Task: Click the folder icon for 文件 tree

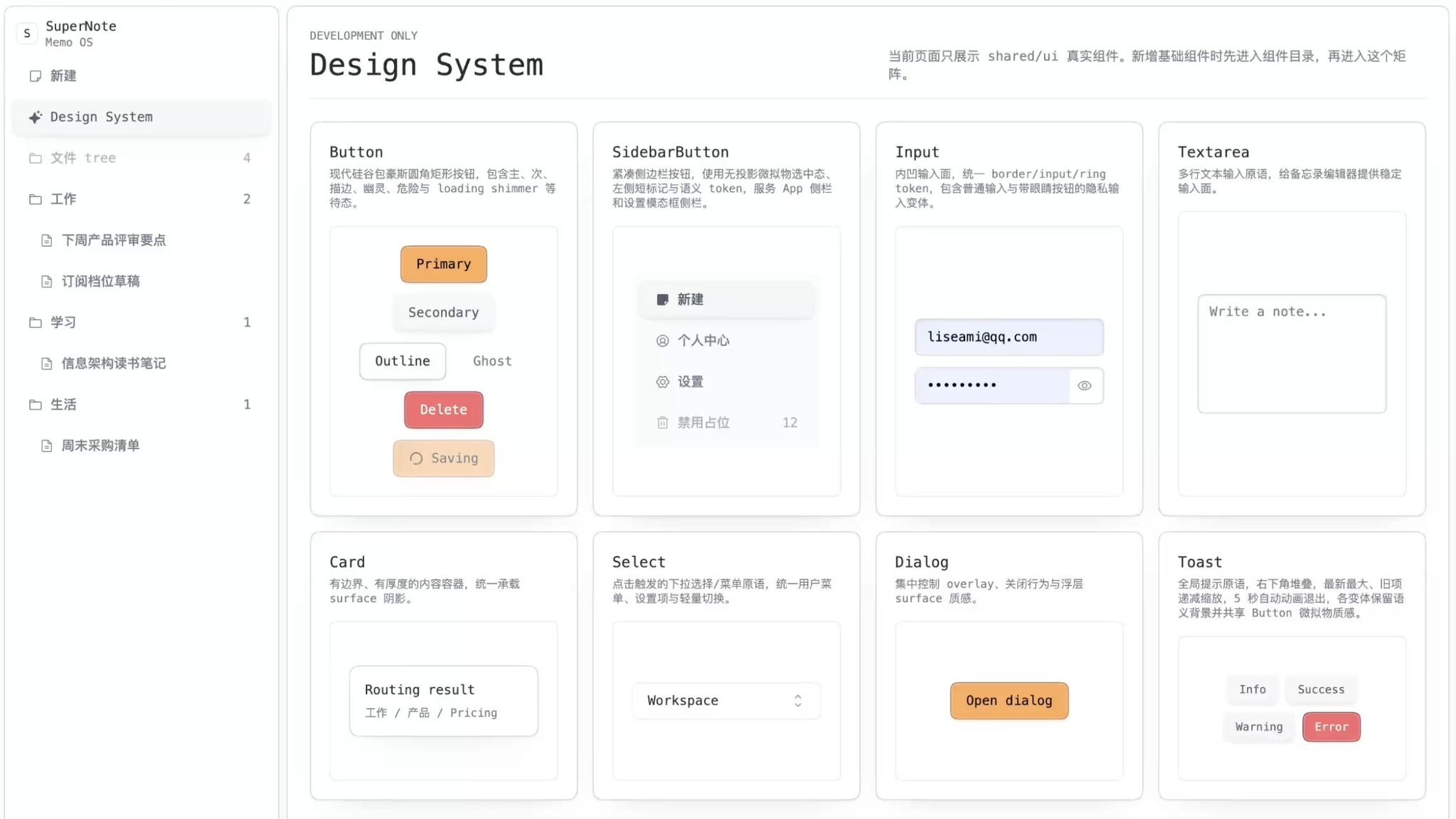Action: pyautogui.click(x=36, y=158)
